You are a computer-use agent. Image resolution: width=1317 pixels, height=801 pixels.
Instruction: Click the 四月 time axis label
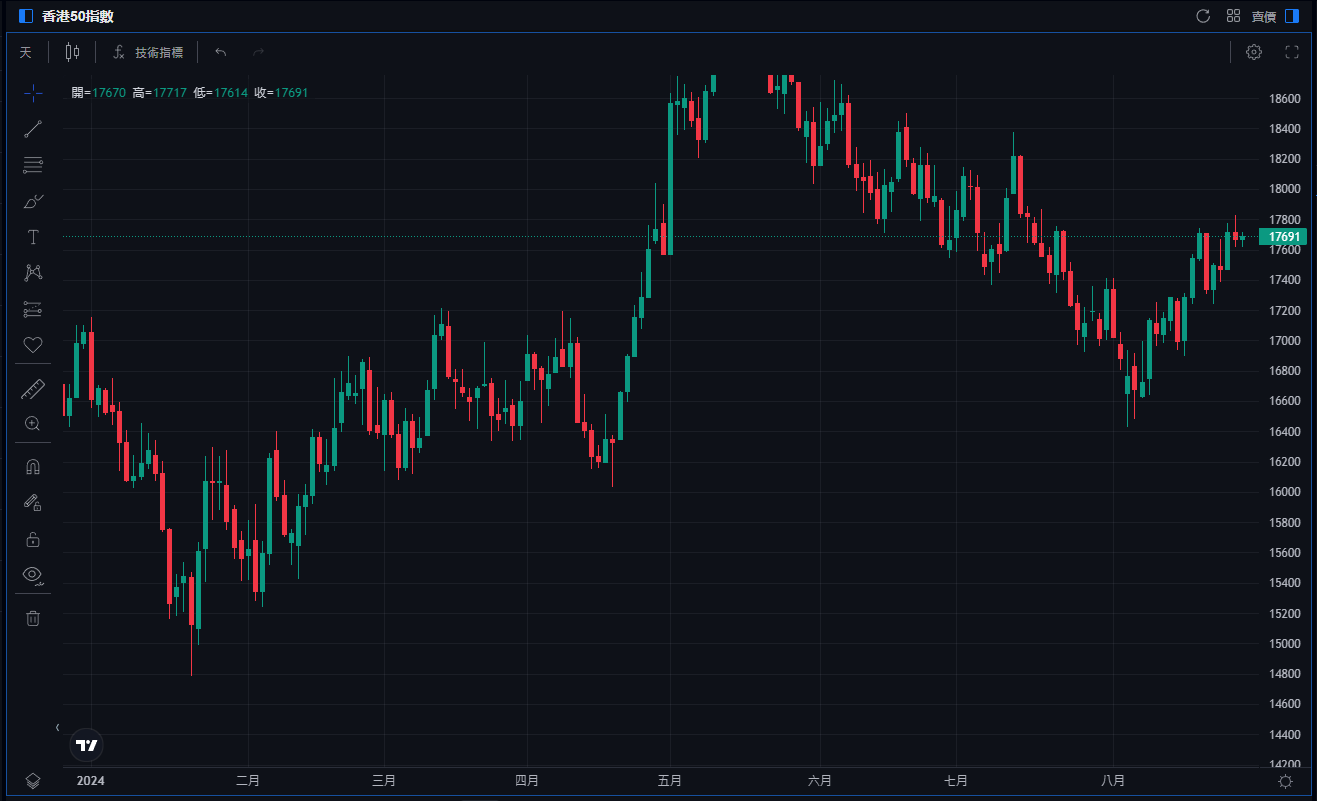(527, 781)
